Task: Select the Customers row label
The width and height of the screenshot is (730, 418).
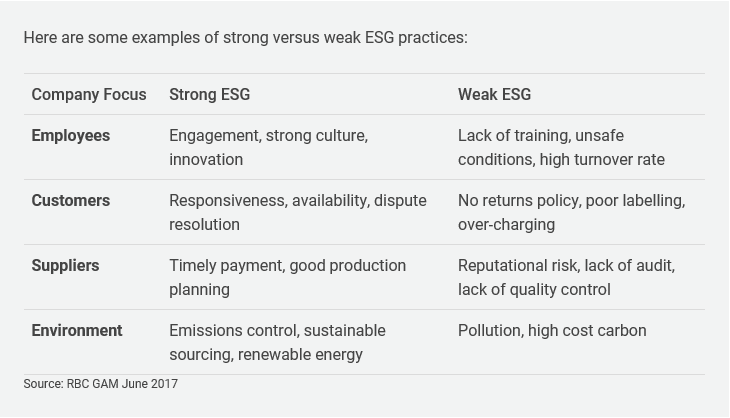Action: pos(70,201)
